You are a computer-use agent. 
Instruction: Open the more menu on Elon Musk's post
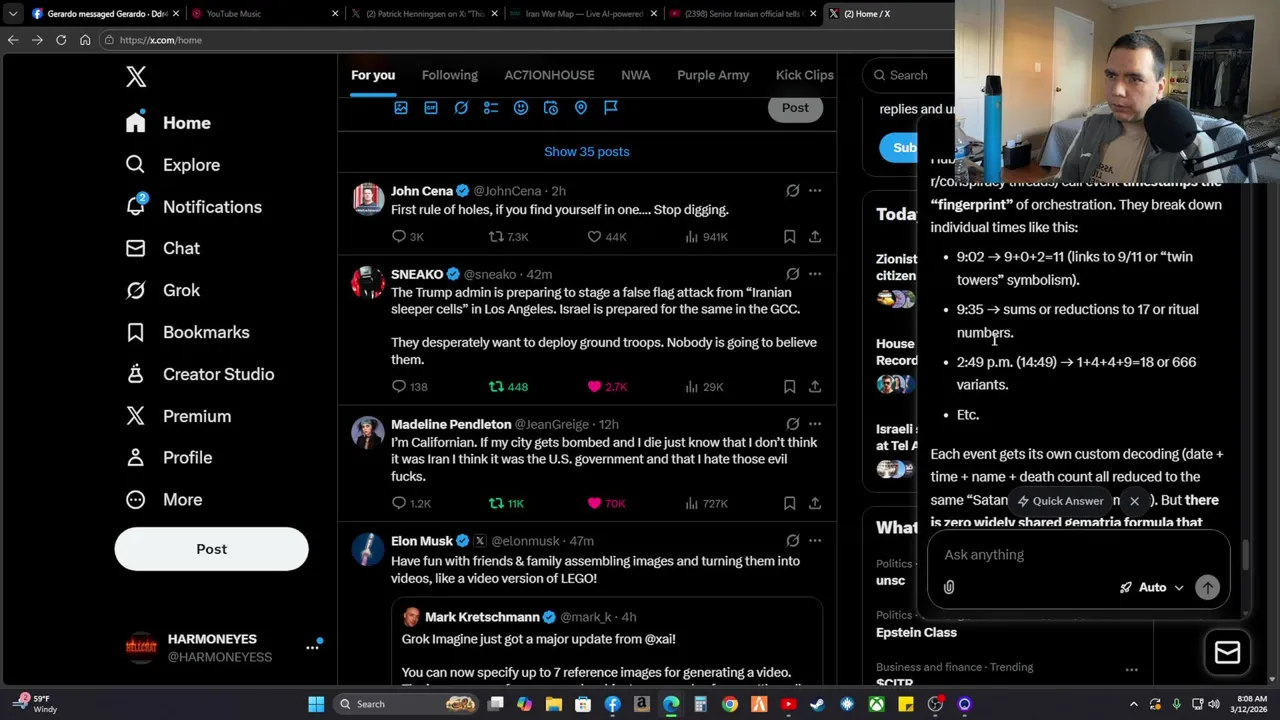tap(815, 541)
